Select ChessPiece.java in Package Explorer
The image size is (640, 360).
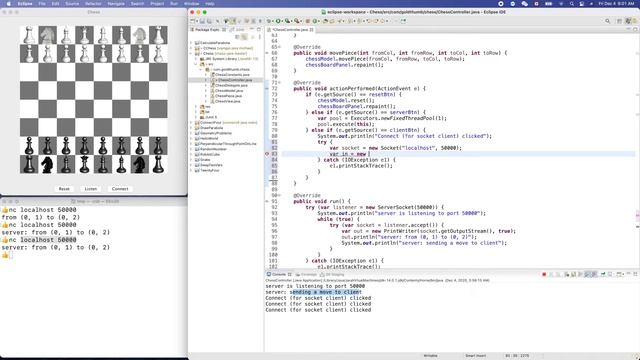point(228,96)
